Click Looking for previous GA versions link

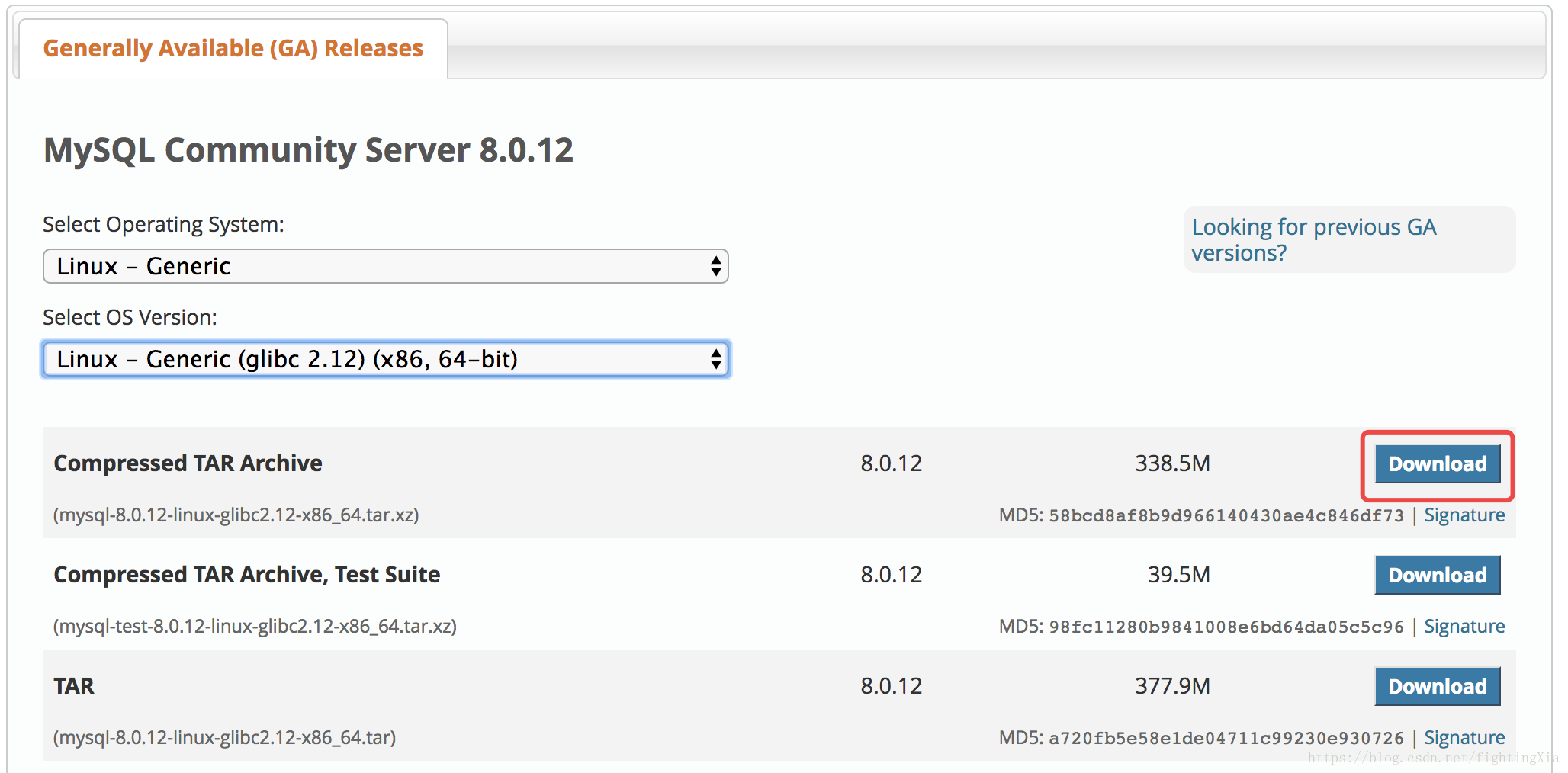point(1313,239)
